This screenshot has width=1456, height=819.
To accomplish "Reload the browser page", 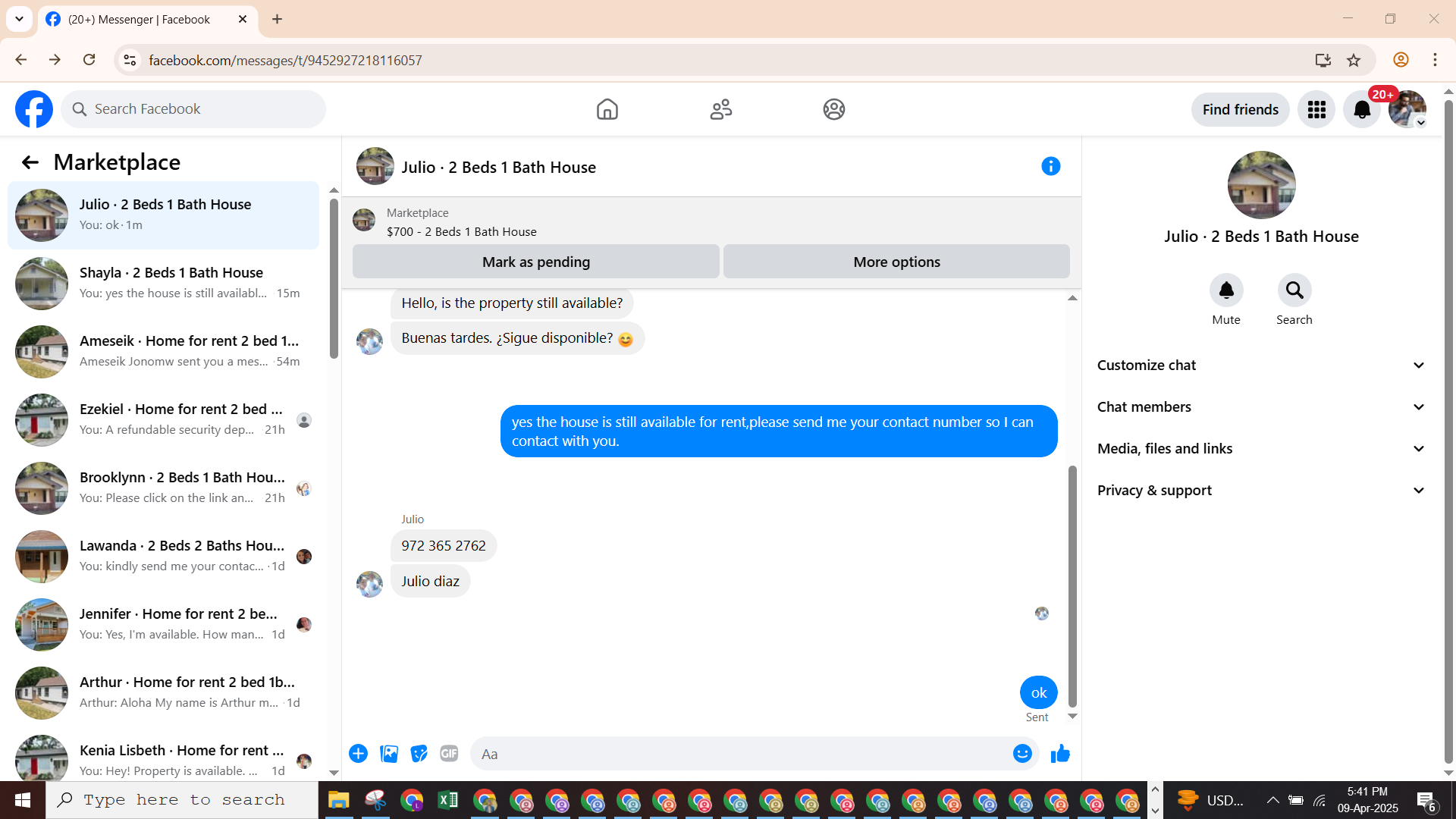I will tap(89, 60).
